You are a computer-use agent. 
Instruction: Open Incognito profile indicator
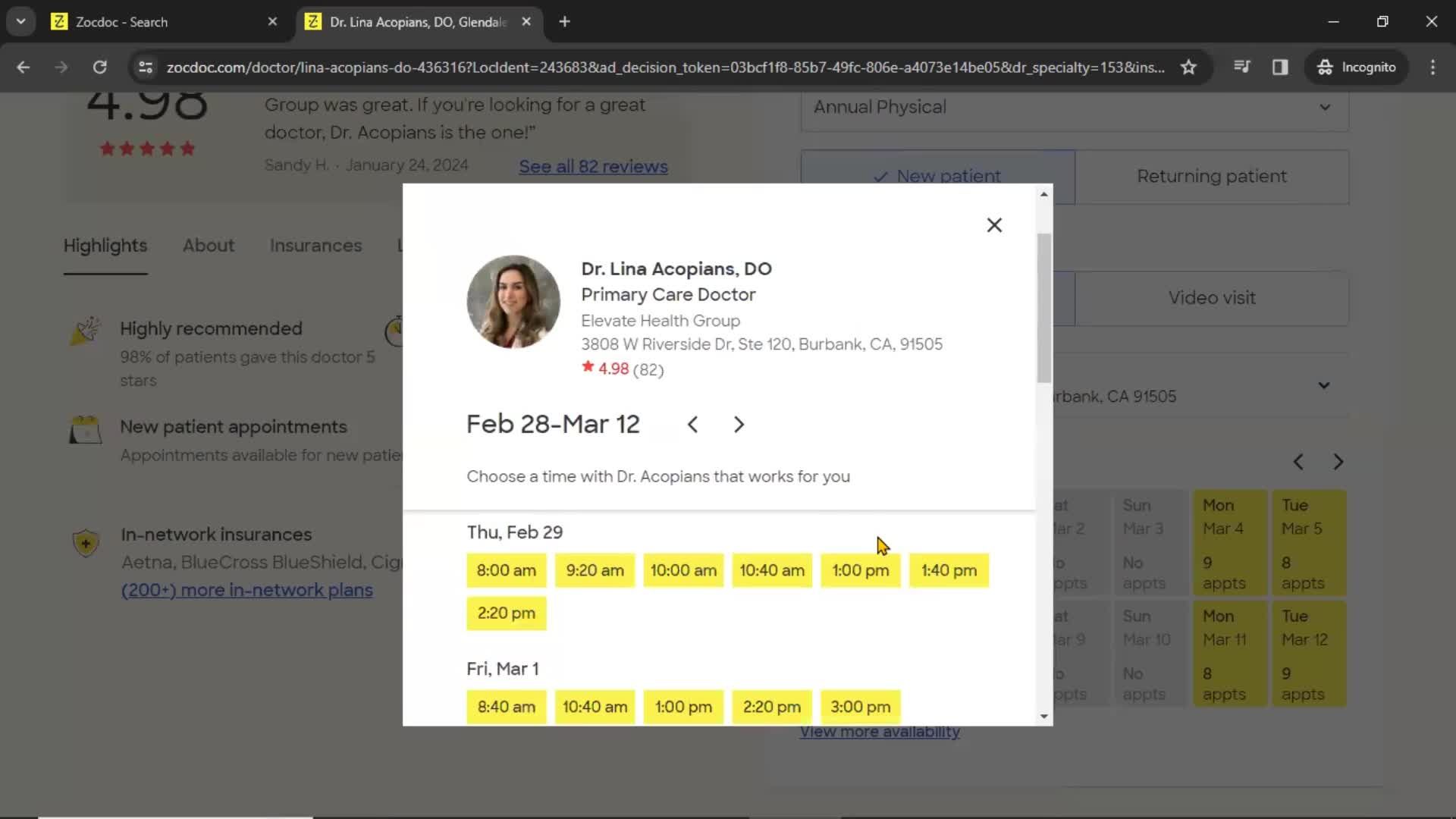point(1357,67)
